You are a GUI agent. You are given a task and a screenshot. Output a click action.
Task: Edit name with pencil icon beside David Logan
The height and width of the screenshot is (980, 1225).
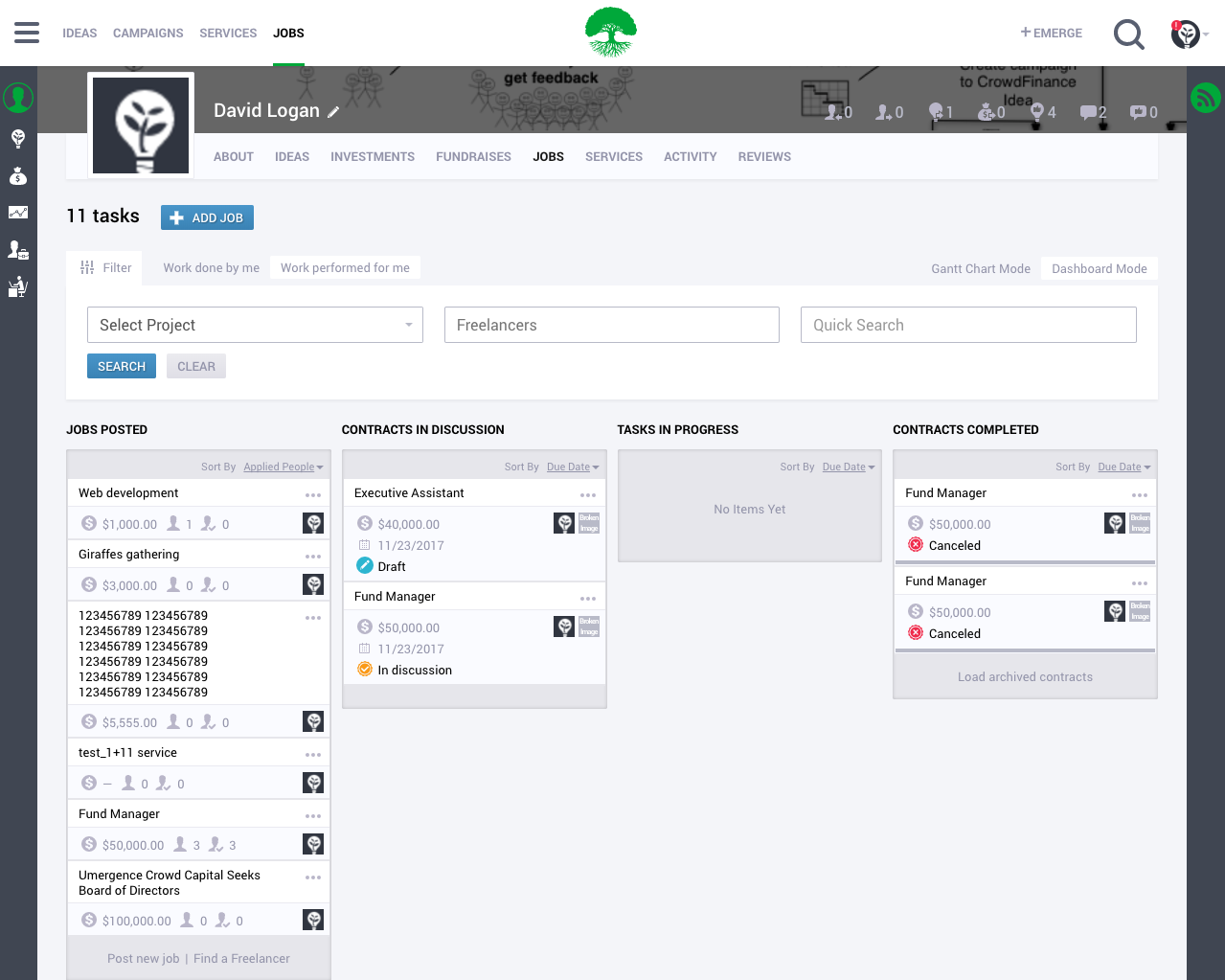pyautogui.click(x=333, y=112)
